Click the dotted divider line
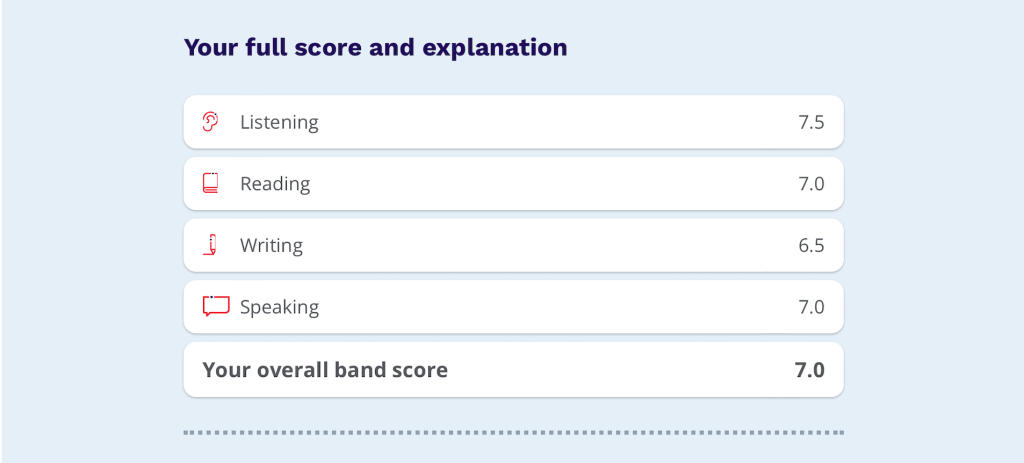The height and width of the screenshot is (463, 1024). tap(513, 433)
